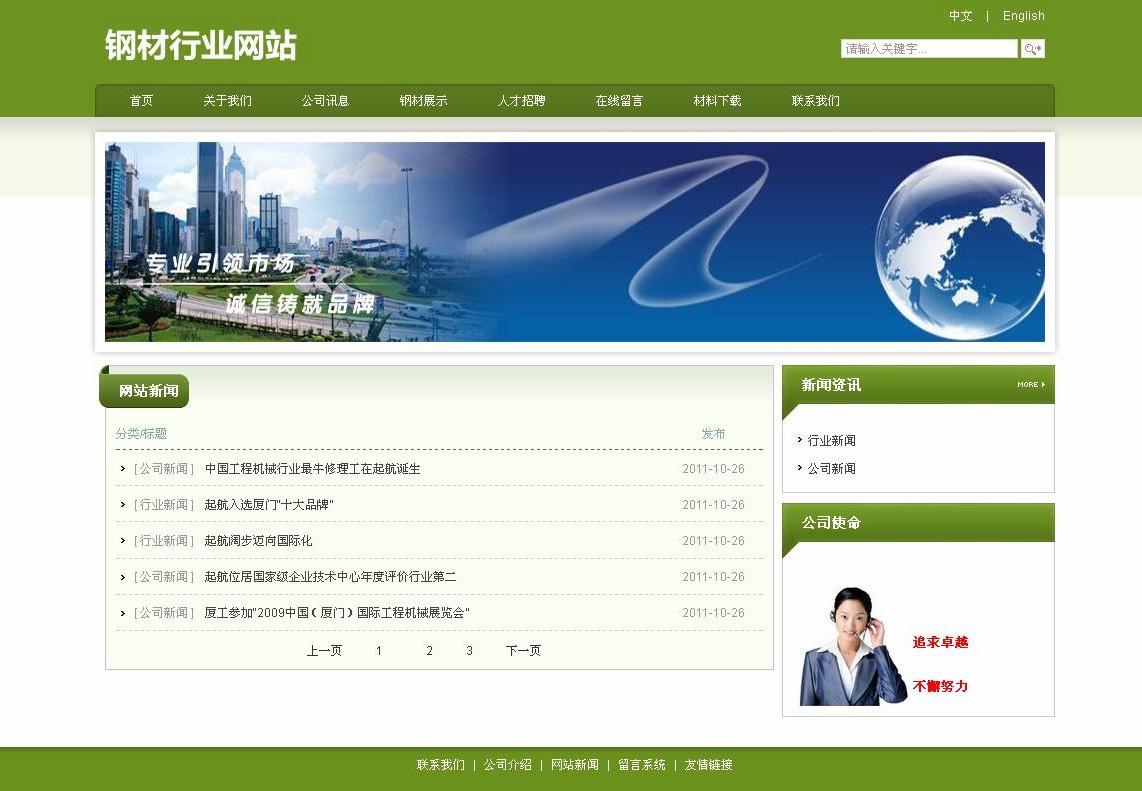This screenshot has height=791, width=1142.
Task: Select 材料下载 in the navigation bar
Action: 717,101
